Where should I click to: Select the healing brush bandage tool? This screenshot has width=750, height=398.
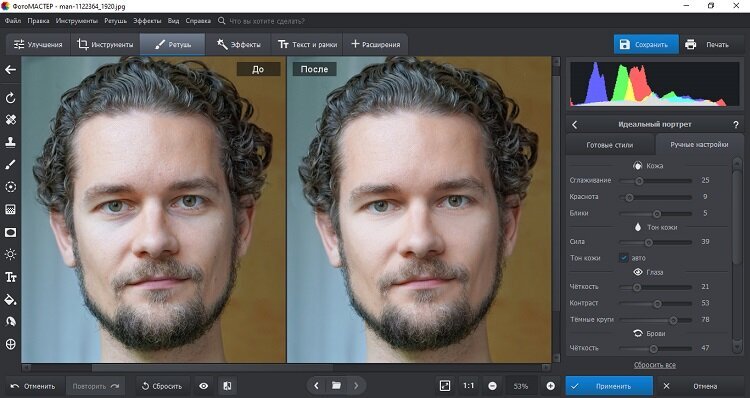coord(11,120)
